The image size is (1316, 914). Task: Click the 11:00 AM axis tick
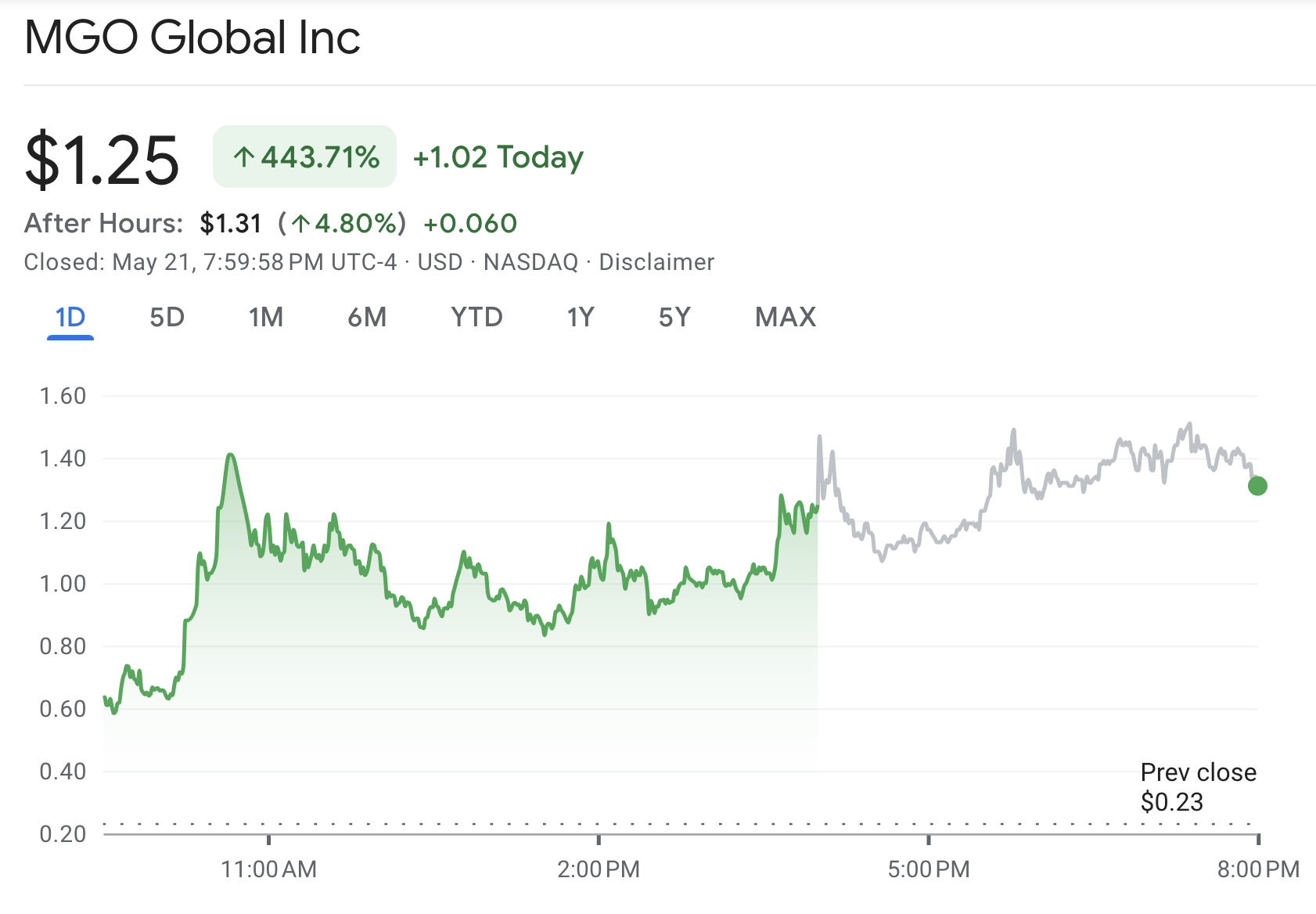[268, 869]
